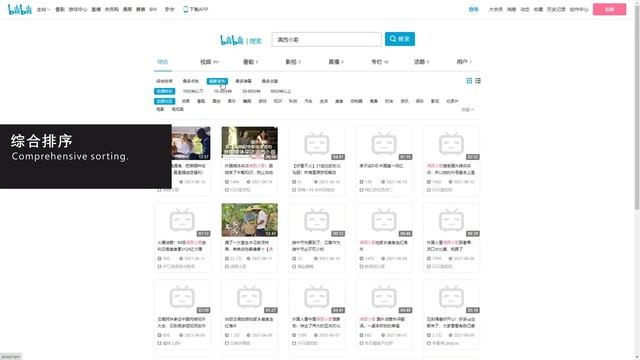Collapse the category filters with 收起
This screenshot has width=640, height=360.
467,109
